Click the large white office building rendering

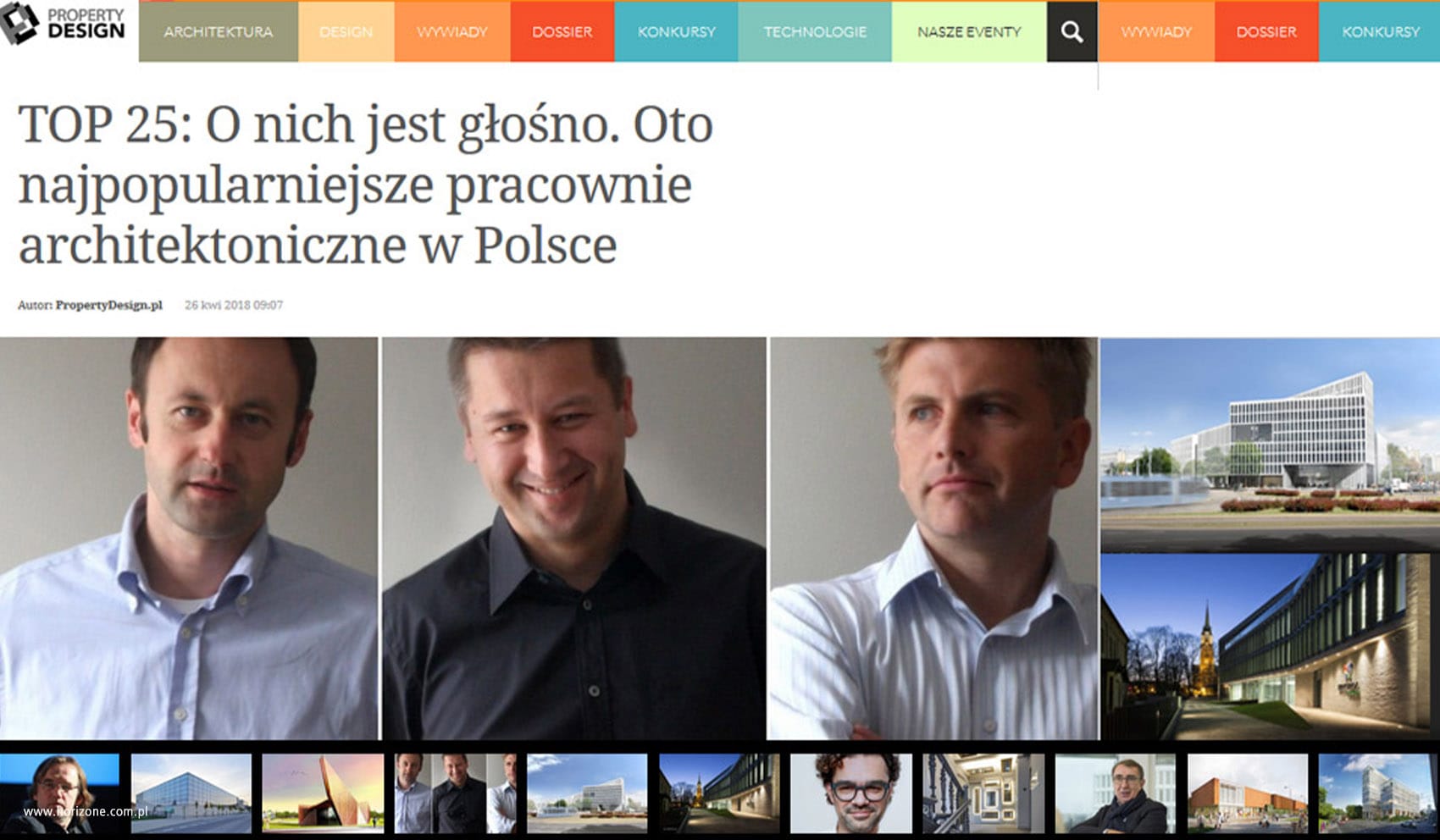pos(1270,444)
